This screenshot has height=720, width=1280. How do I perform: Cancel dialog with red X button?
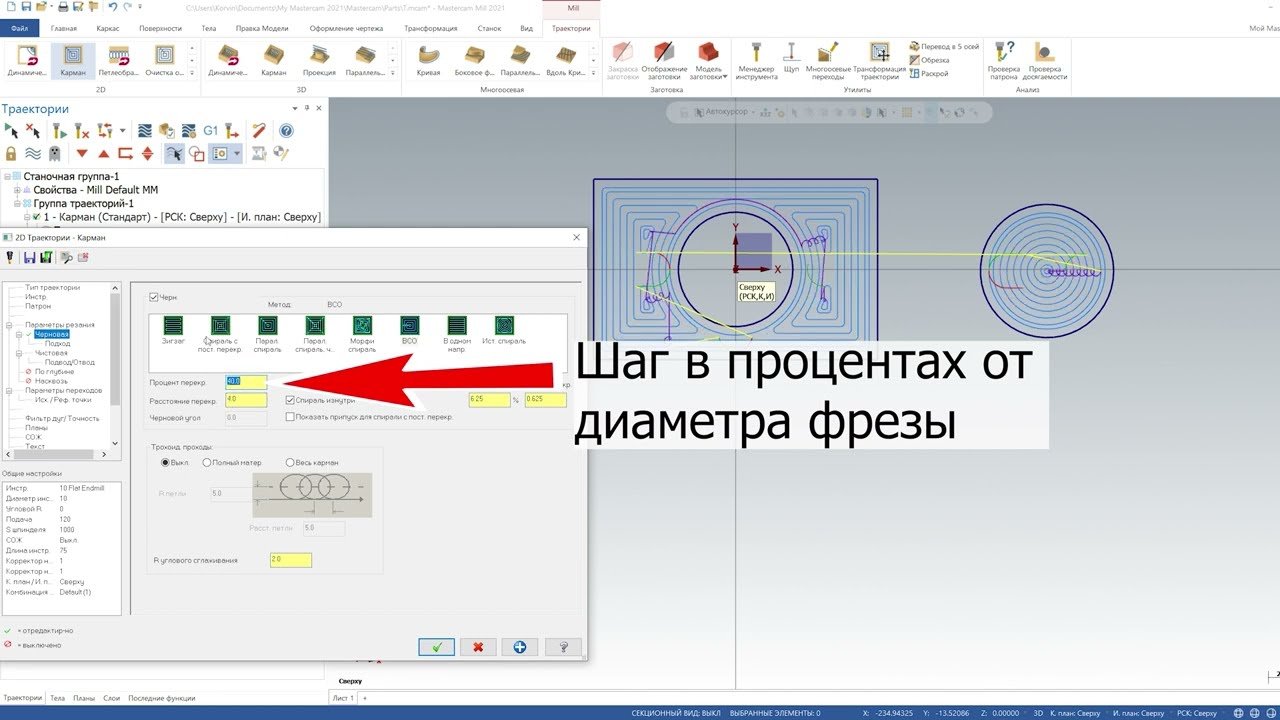click(478, 647)
